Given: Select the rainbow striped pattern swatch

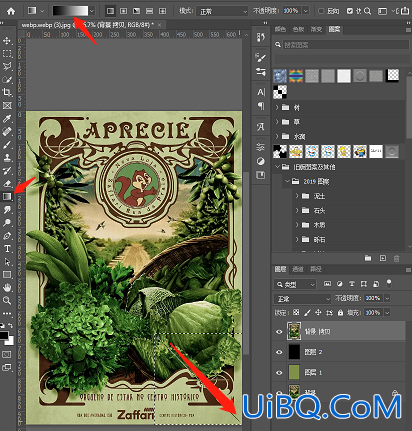Looking at the screenshot, I should (296, 76).
